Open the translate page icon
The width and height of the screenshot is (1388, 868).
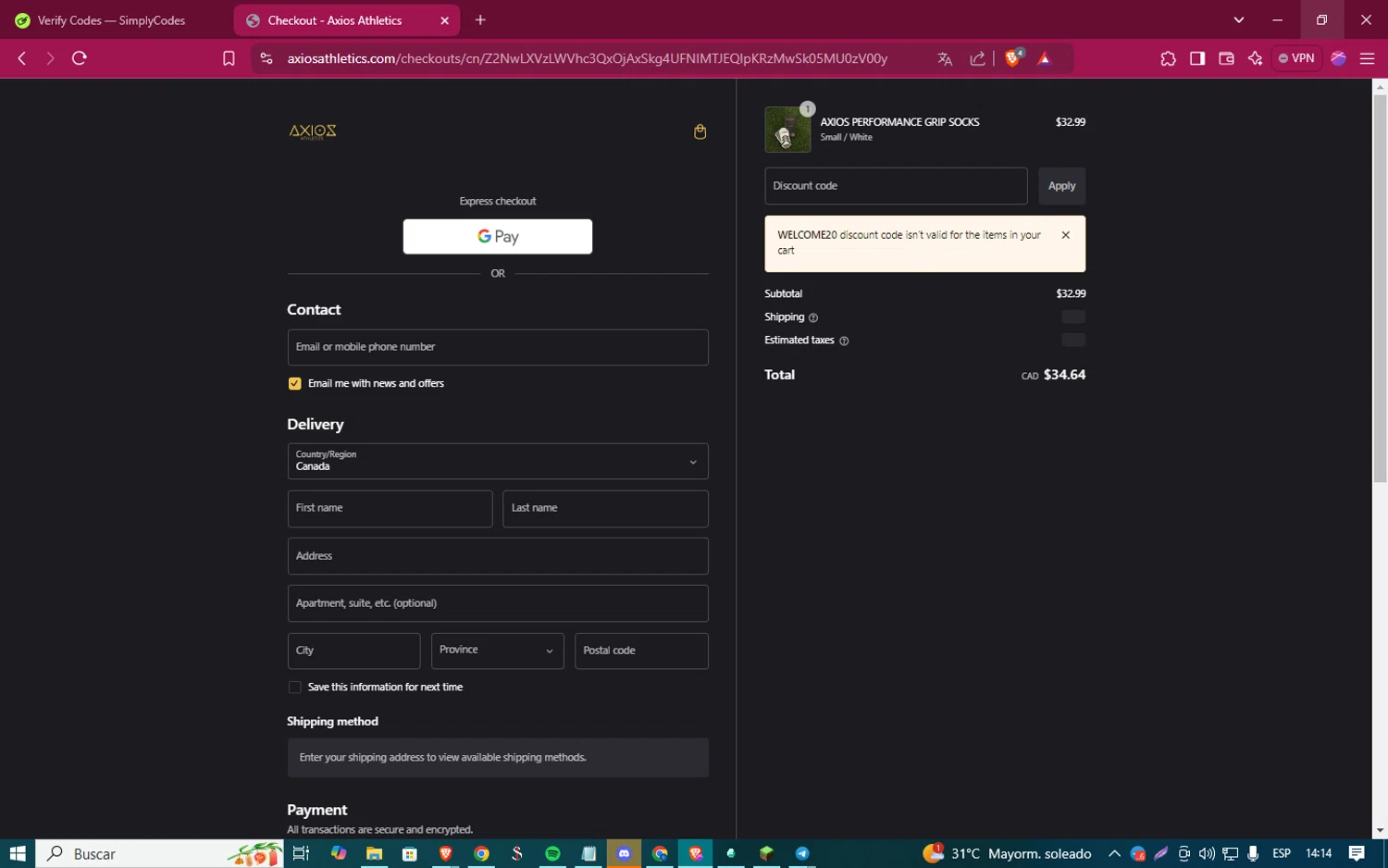(x=945, y=58)
